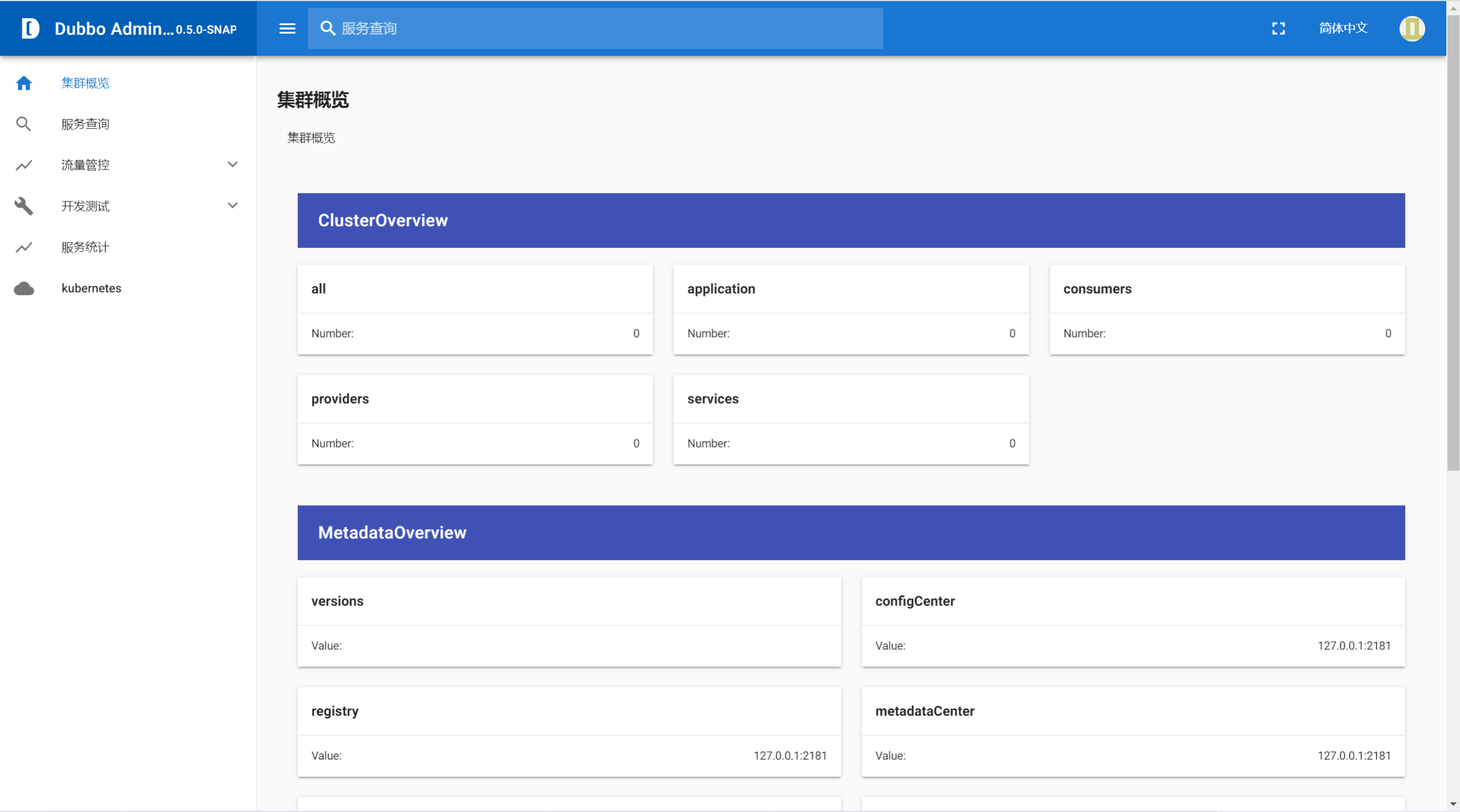Expand the 流量管控 submenu
This screenshot has height=812, width=1460.
(x=232, y=164)
